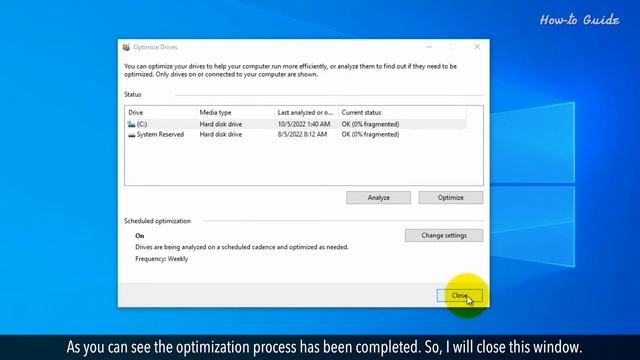Viewport: 640px width, 360px height.
Task: Select the (C:) drive icon in the list
Action: tap(131, 124)
